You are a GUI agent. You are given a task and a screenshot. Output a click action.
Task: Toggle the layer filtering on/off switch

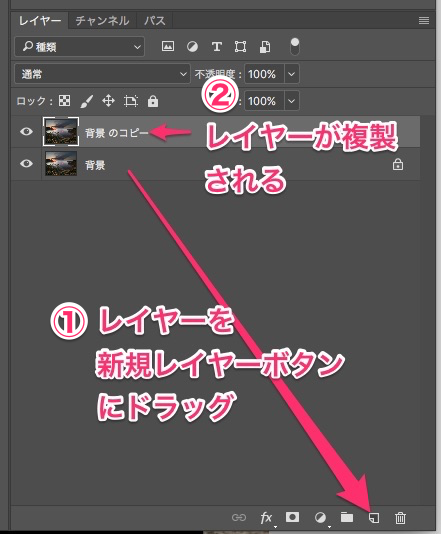[295, 47]
